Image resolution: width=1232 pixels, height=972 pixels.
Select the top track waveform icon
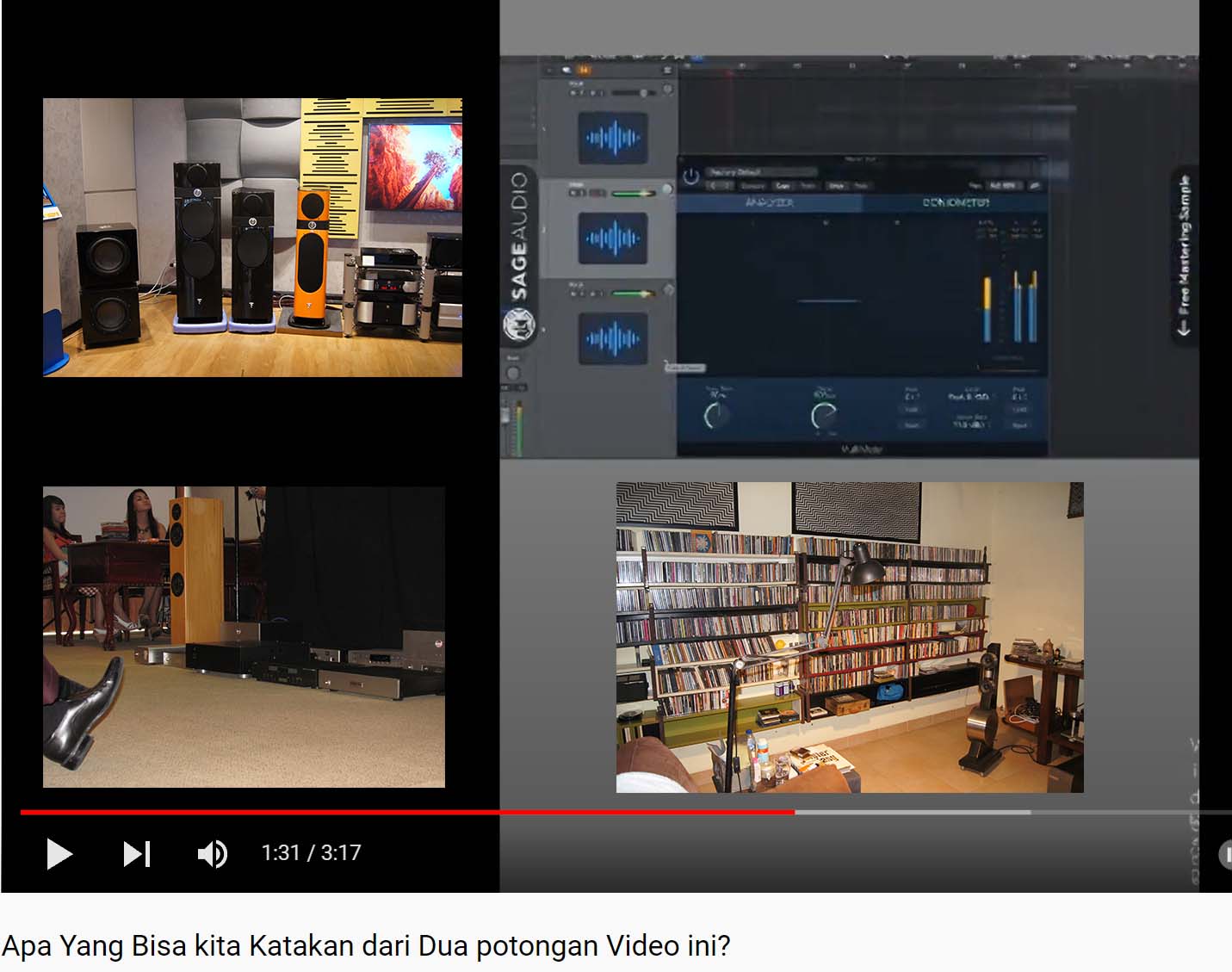[x=613, y=137]
